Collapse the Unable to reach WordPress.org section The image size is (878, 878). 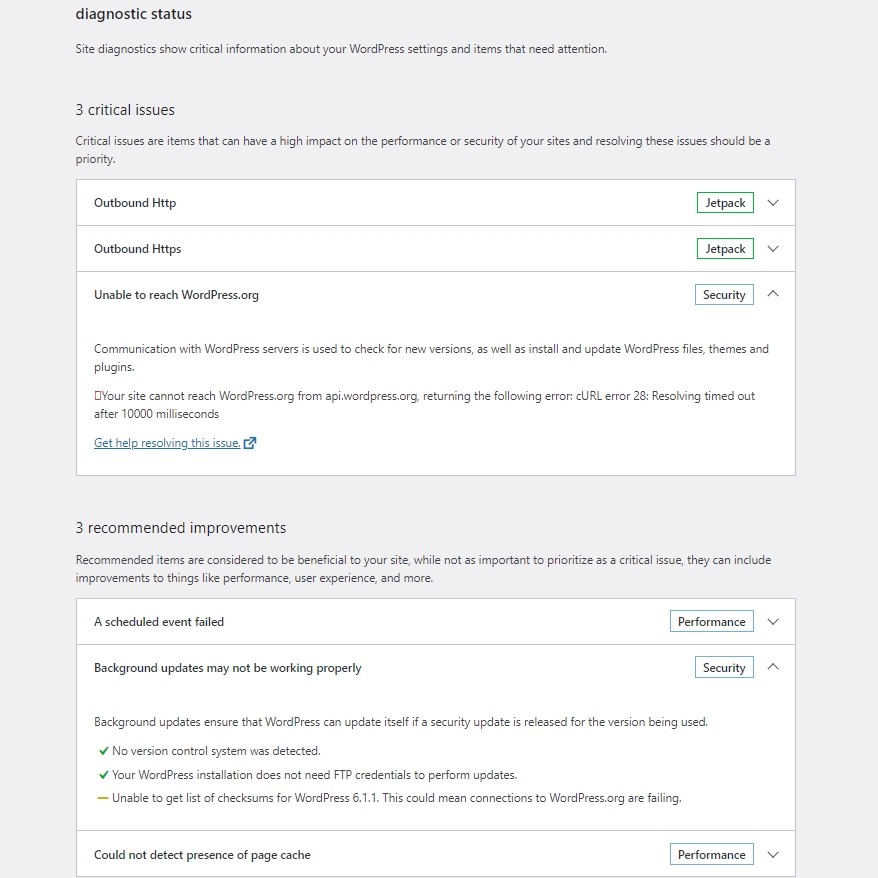click(x=772, y=295)
